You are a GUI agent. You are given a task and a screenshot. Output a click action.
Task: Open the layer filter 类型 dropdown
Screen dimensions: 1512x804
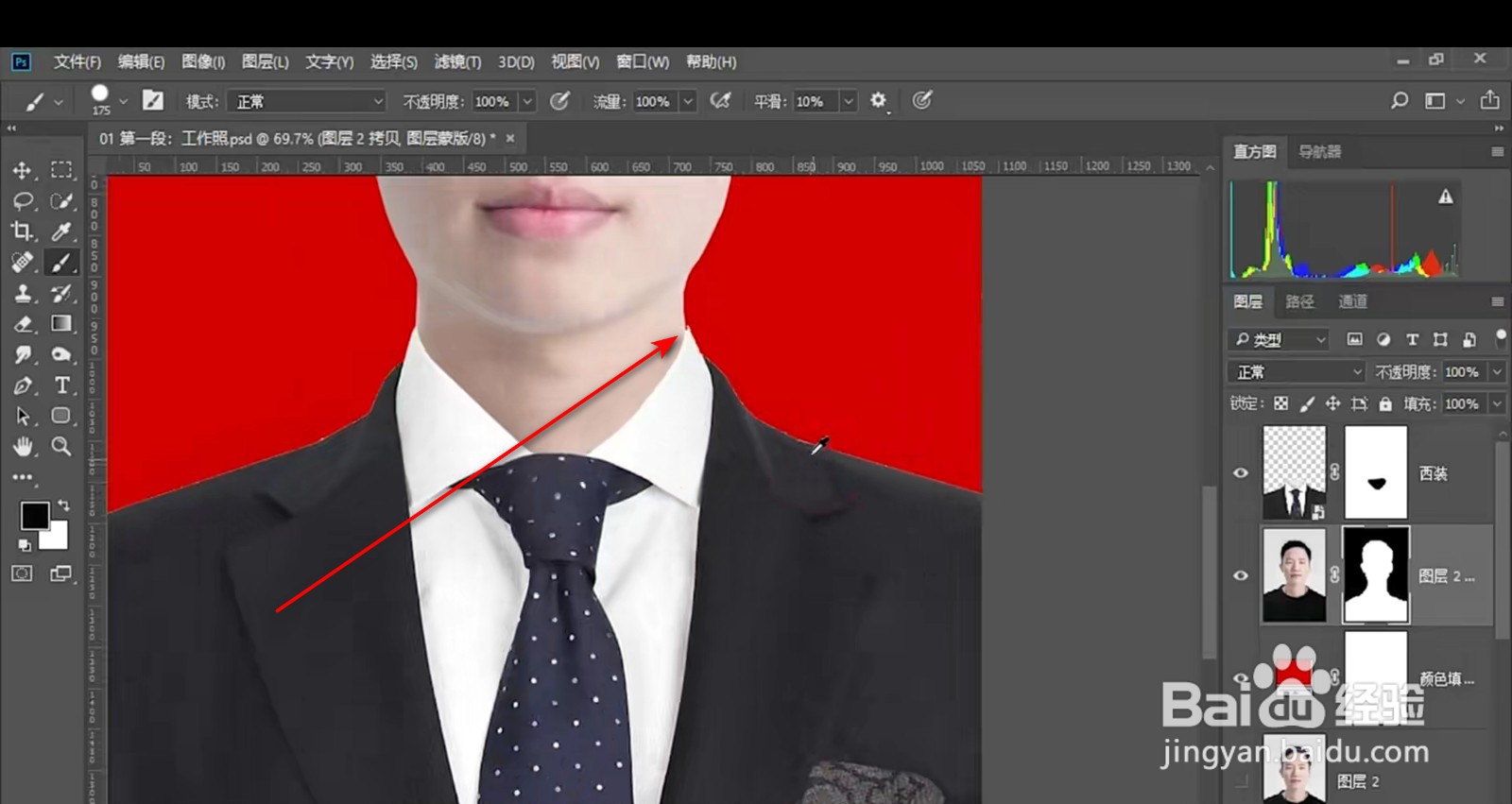[x=1280, y=339]
